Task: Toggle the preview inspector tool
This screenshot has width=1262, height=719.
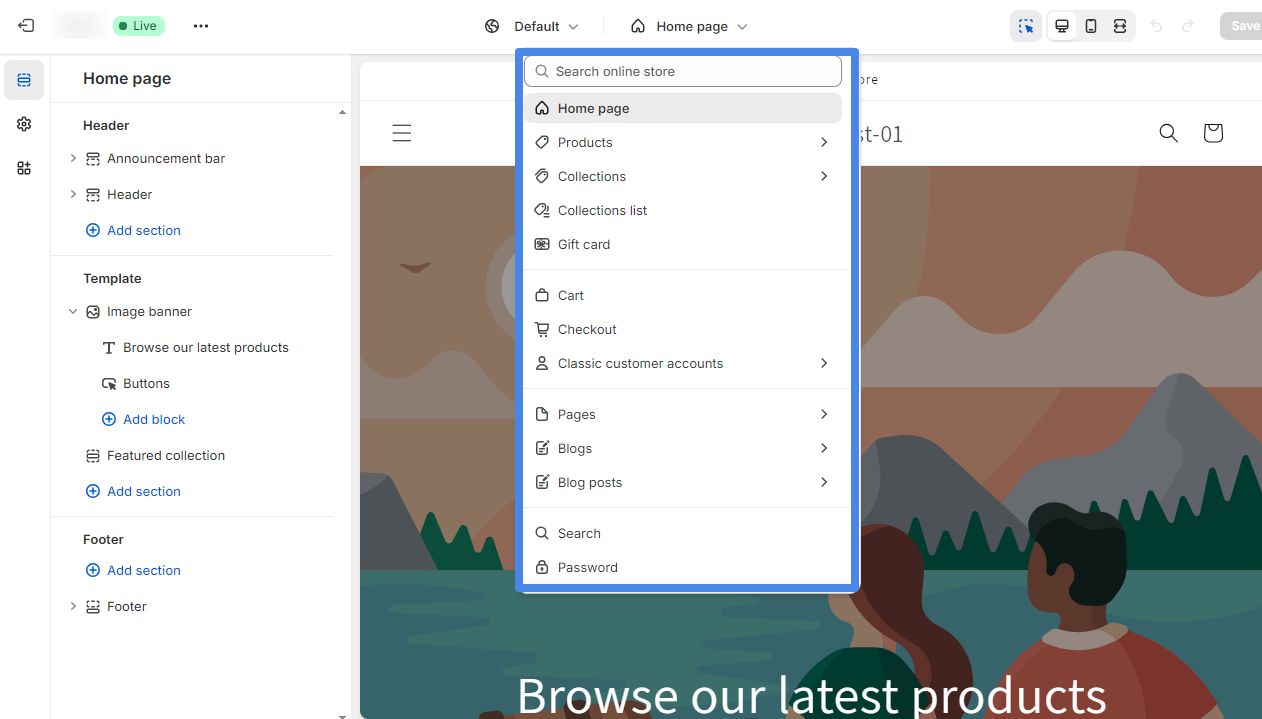Action: click(1026, 26)
